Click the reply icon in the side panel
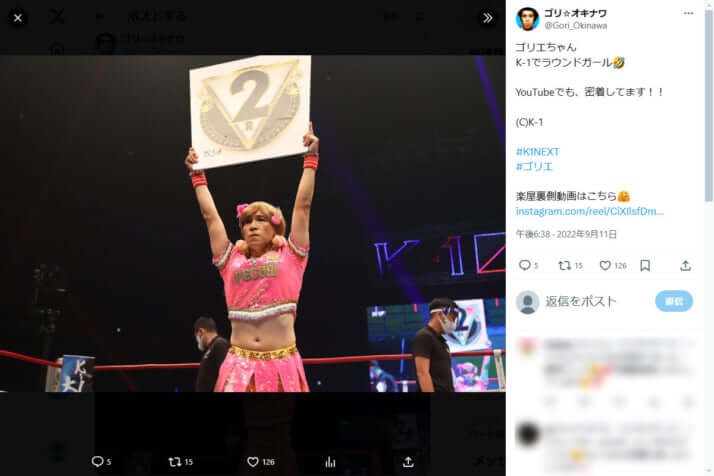This screenshot has width=714, height=476. coord(525,265)
